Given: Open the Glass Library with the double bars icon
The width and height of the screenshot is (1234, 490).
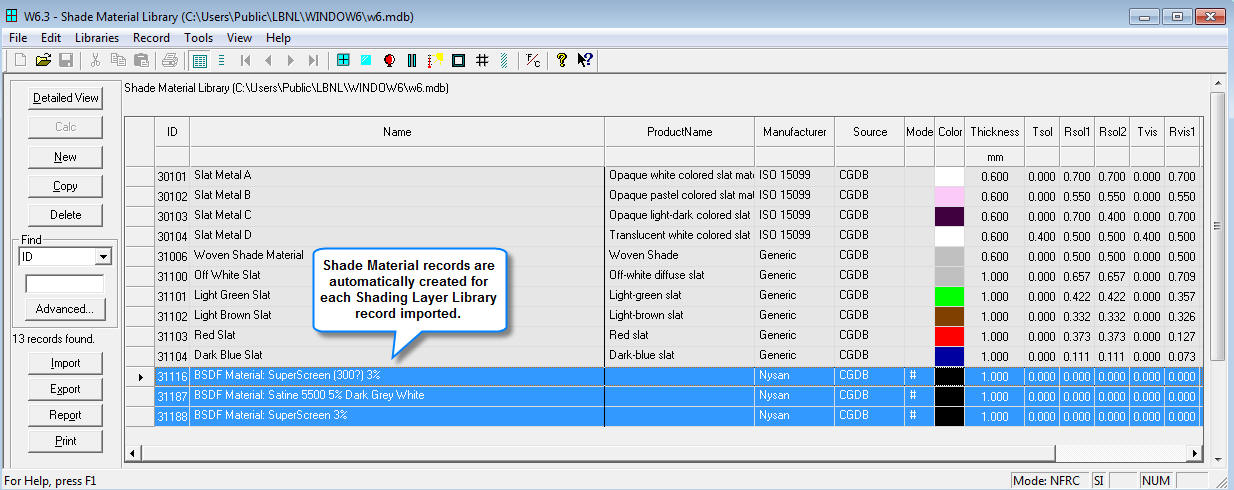Looking at the screenshot, I should tap(412, 60).
